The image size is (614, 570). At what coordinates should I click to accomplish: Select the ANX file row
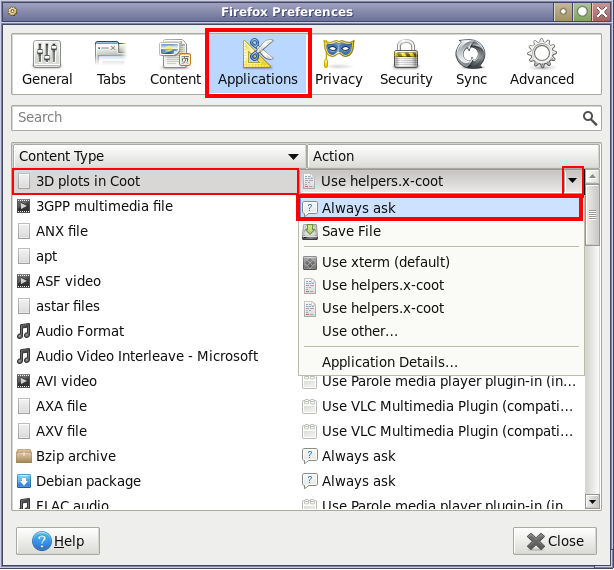coord(155,231)
